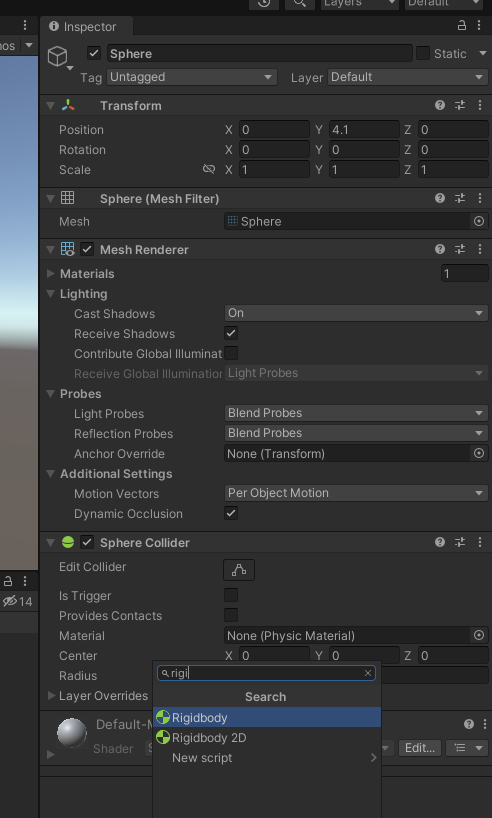The image size is (492, 818).
Task: Open Sphere Collider presets icon
Action: coord(460,543)
